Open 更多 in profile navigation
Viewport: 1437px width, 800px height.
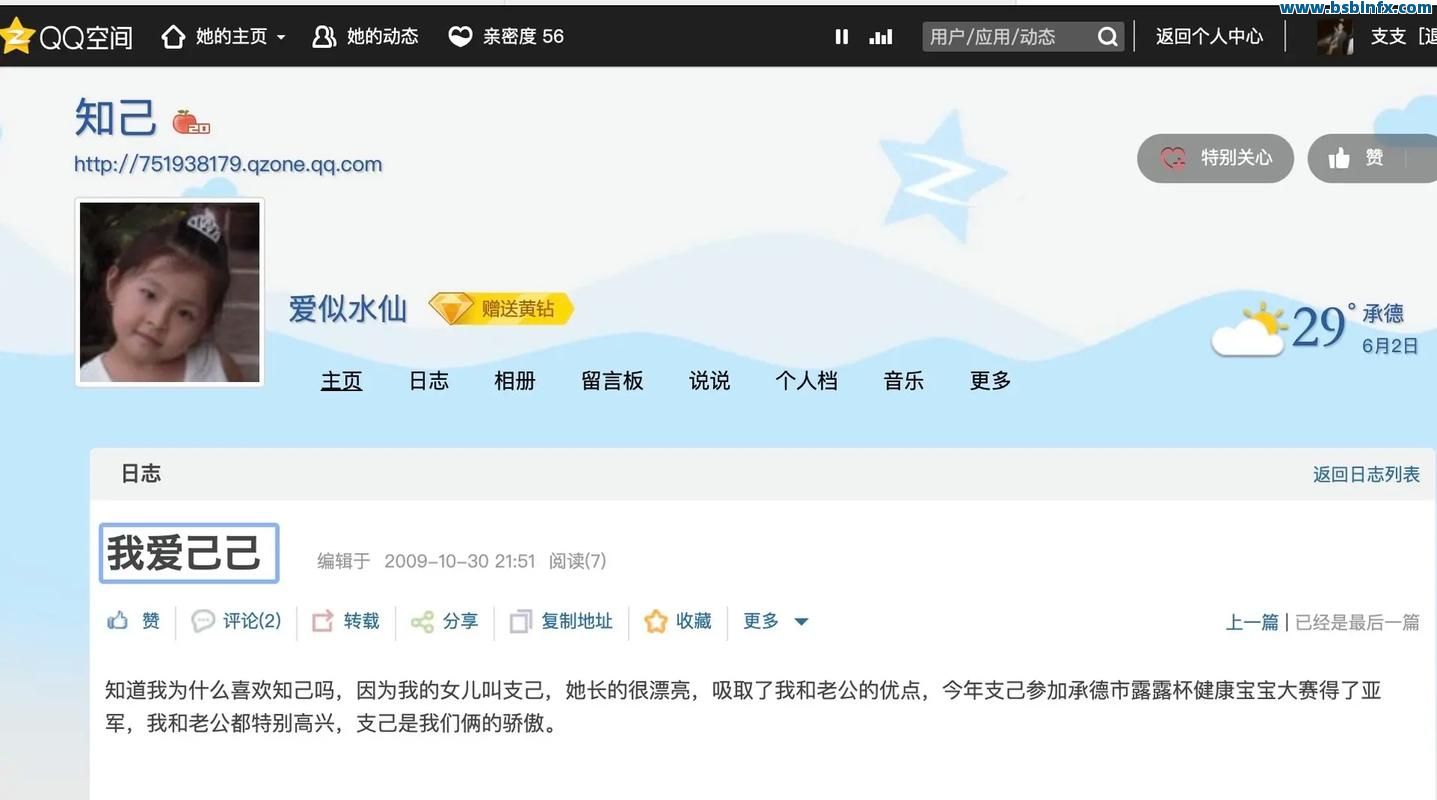(990, 381)
